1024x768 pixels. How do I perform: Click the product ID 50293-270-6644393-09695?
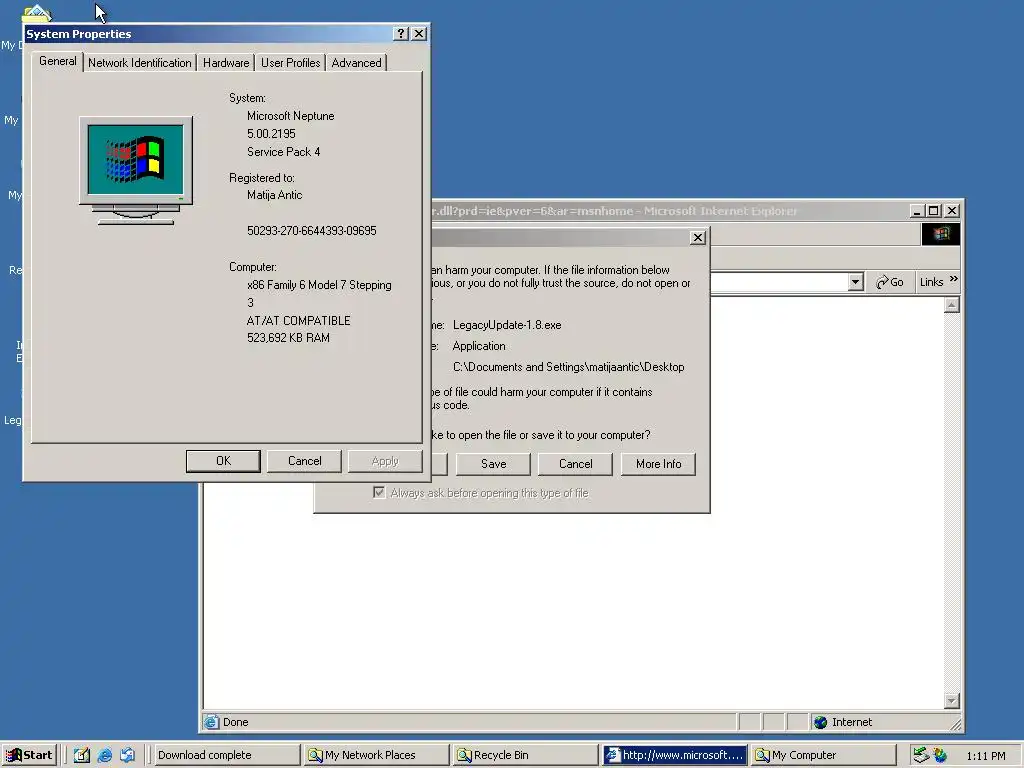(312, 231)
